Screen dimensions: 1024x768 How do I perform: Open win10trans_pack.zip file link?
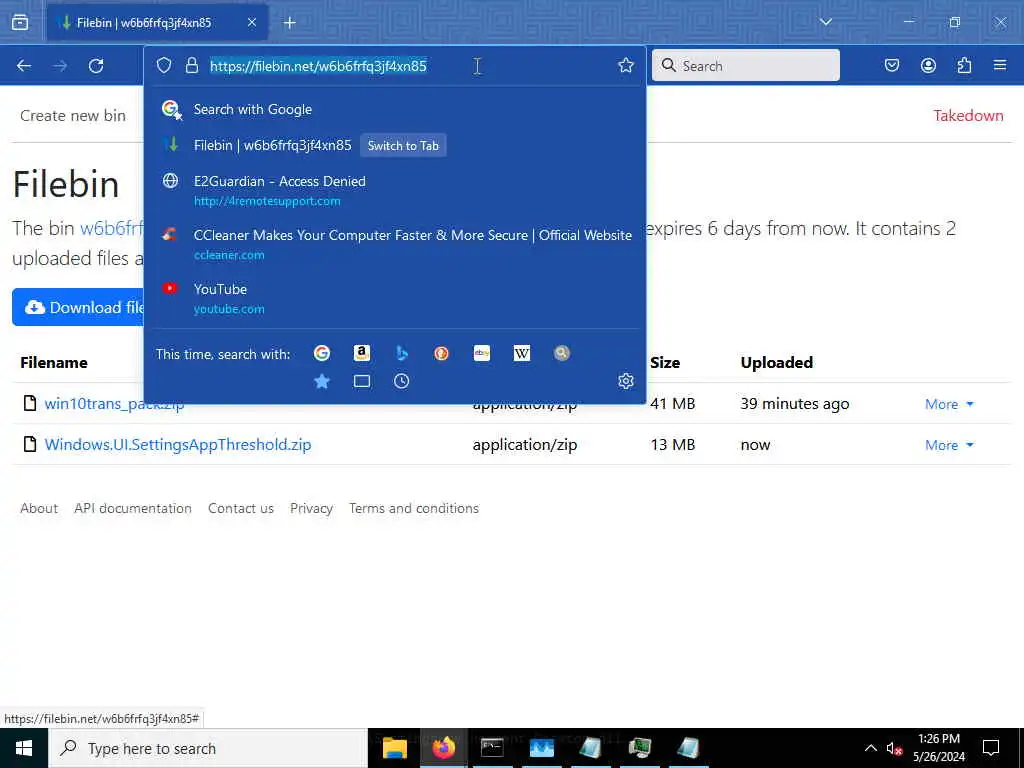pos(114,404)
